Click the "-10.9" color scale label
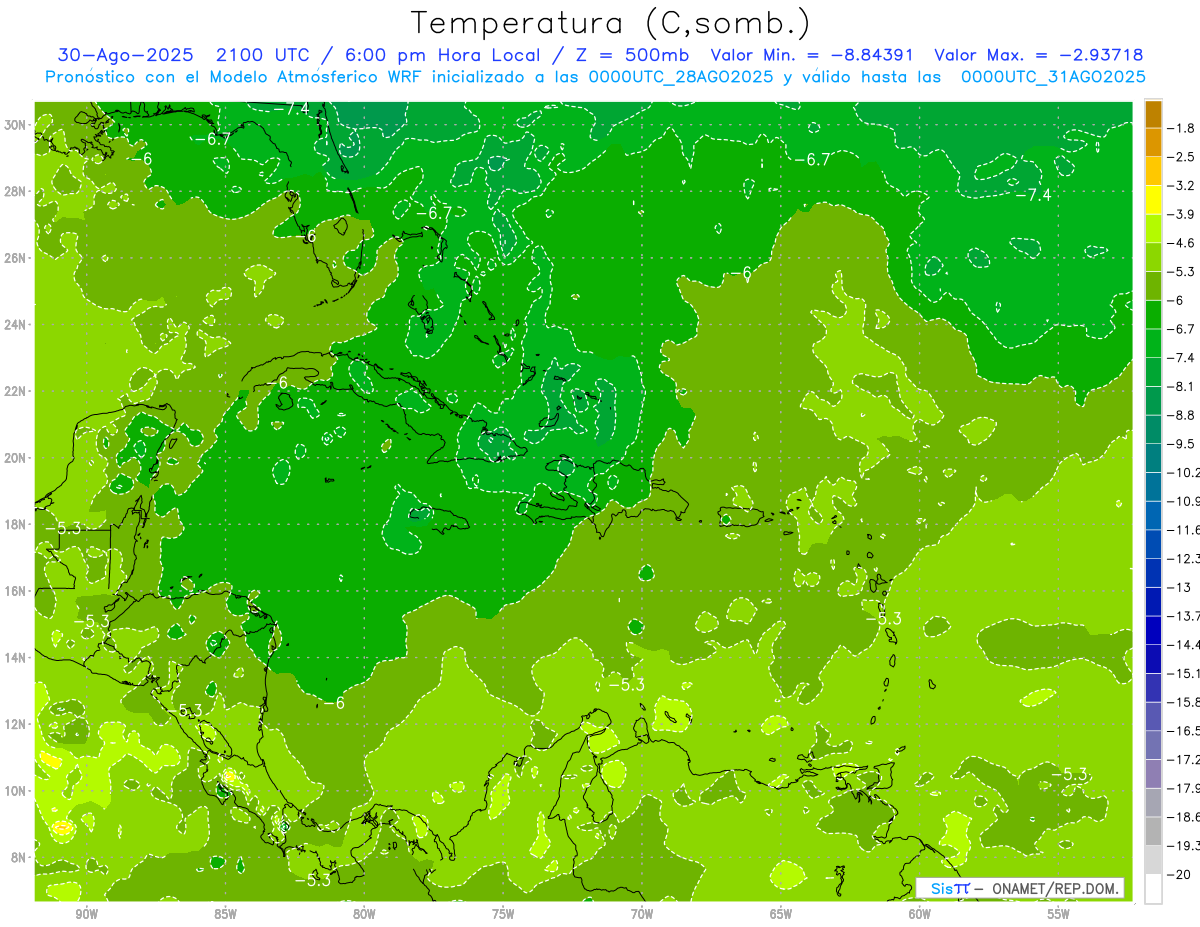The width and height of the screenshot is (1200, 927). coord(1184,501)
